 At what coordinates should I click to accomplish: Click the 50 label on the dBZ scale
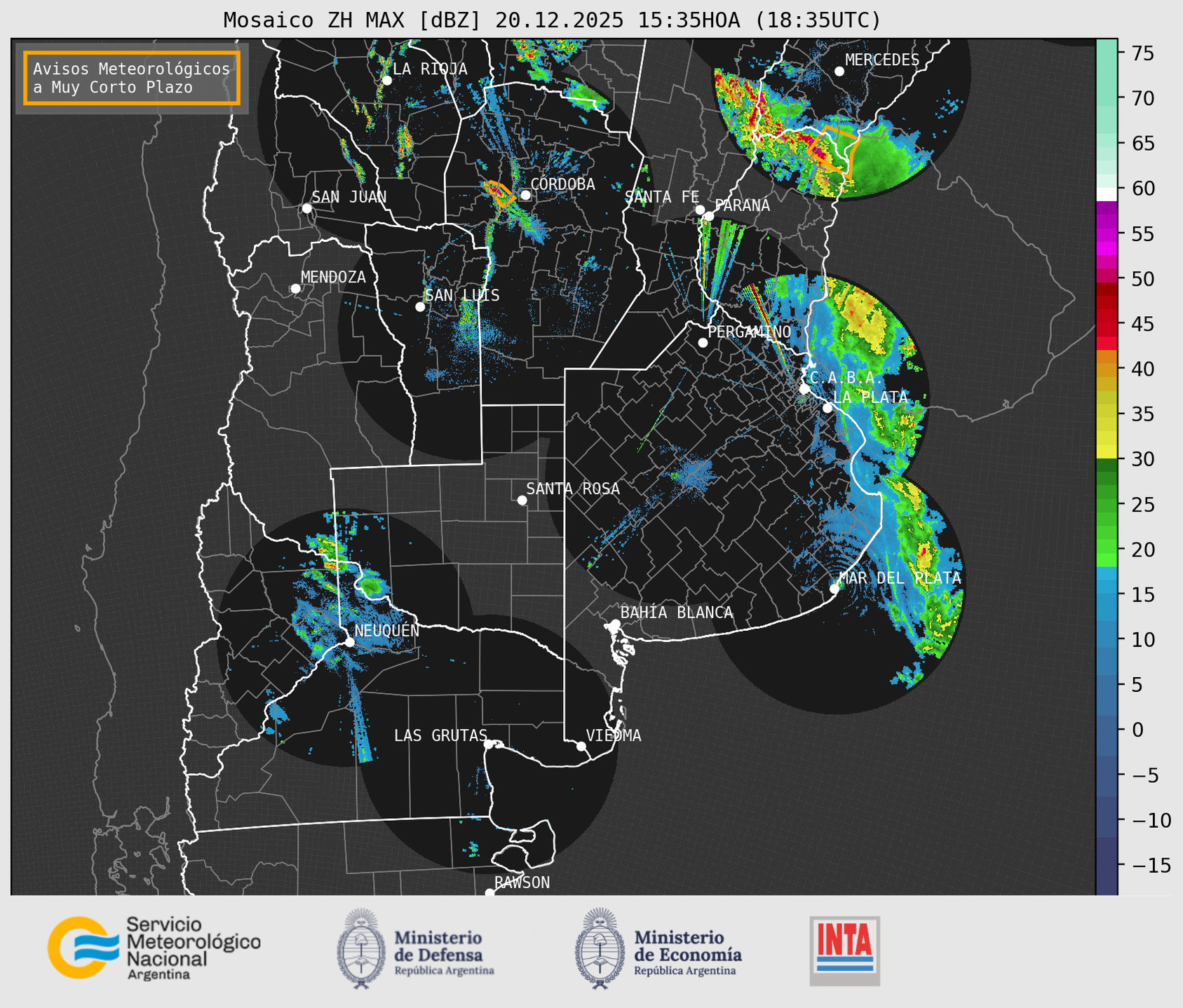1142,279
